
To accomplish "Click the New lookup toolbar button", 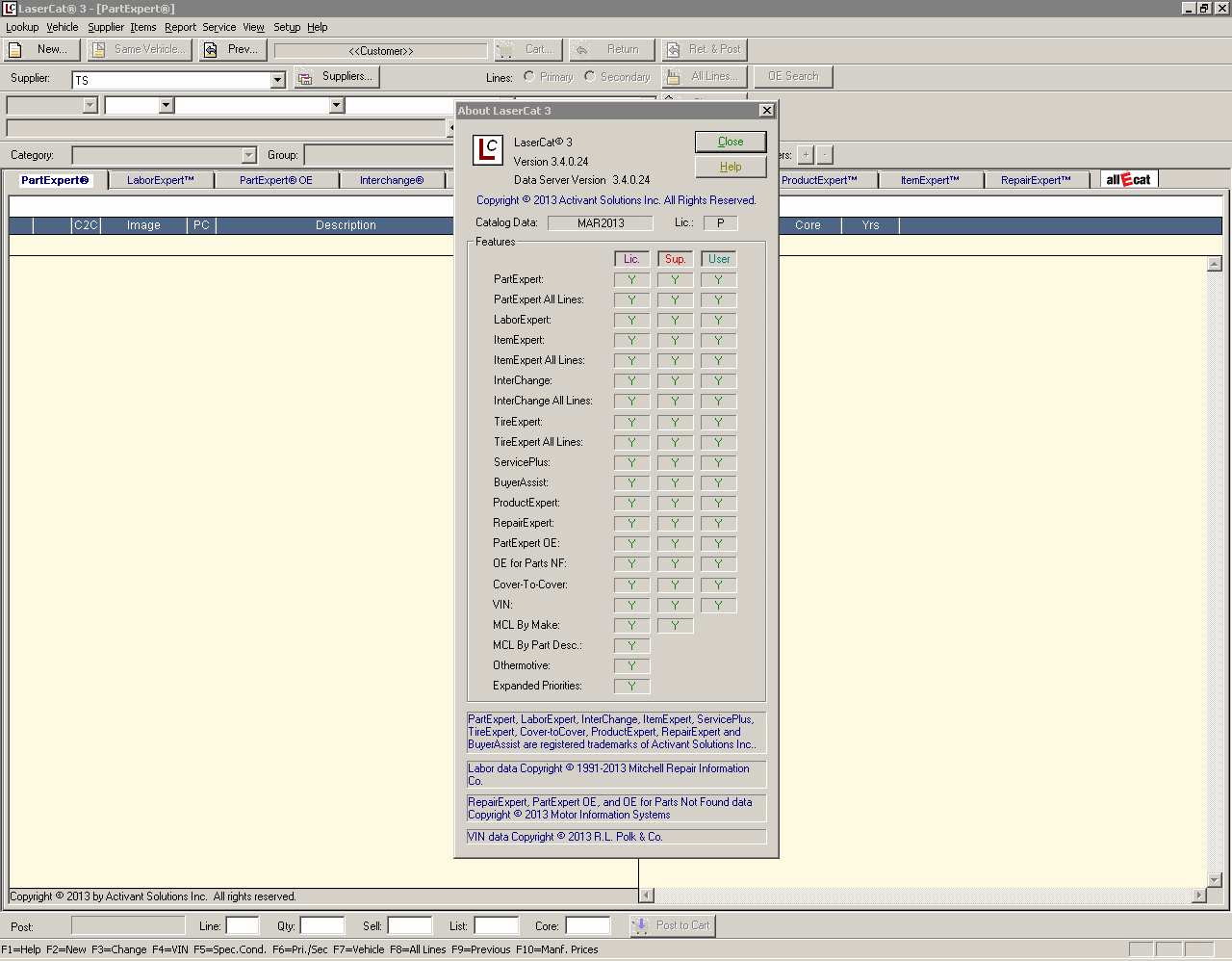I will click(43, 49).
